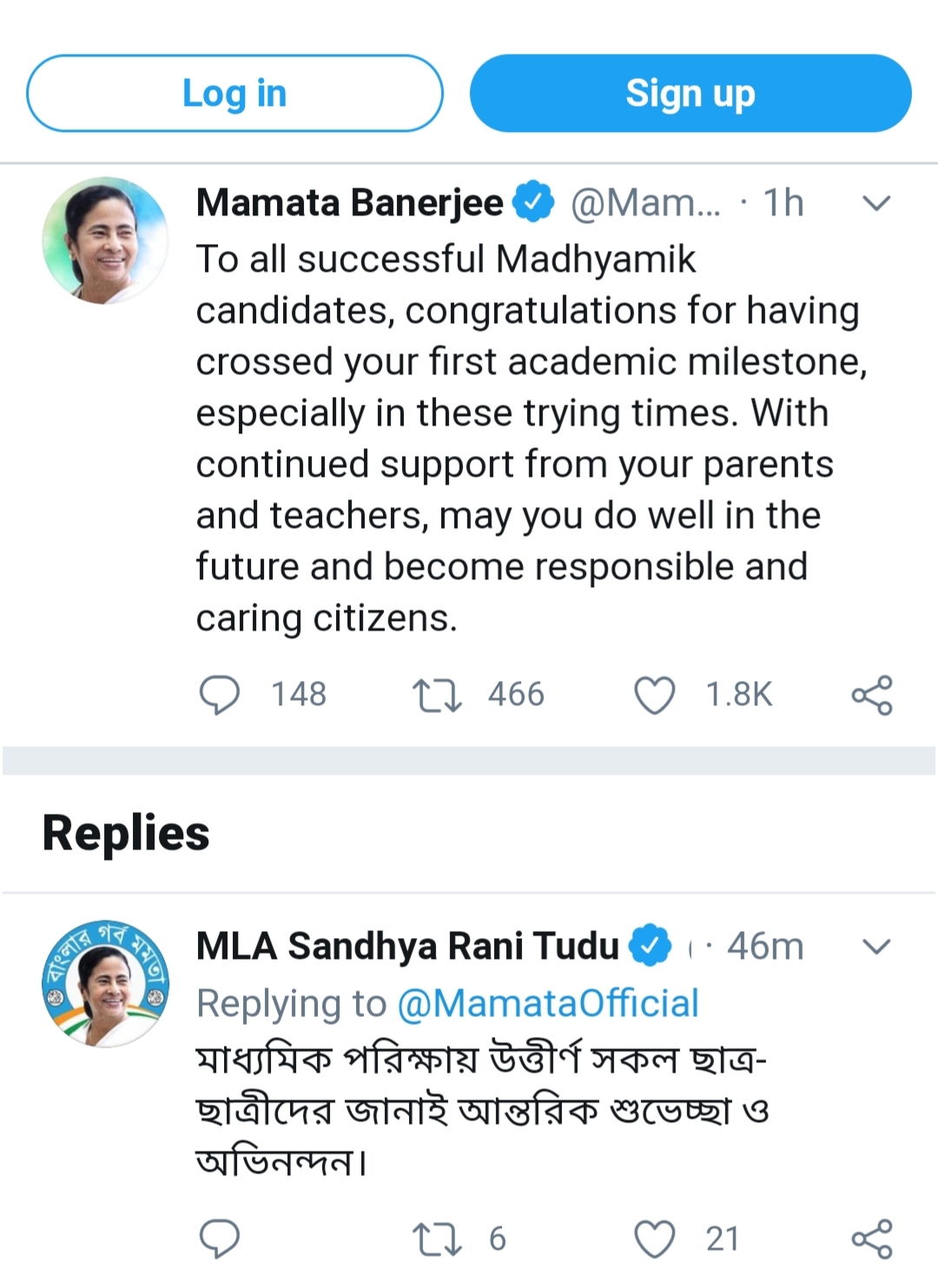Share Sandhya Rani Tudu's reply
The width and height of the screenshot is (938, 1288).
872,1238
